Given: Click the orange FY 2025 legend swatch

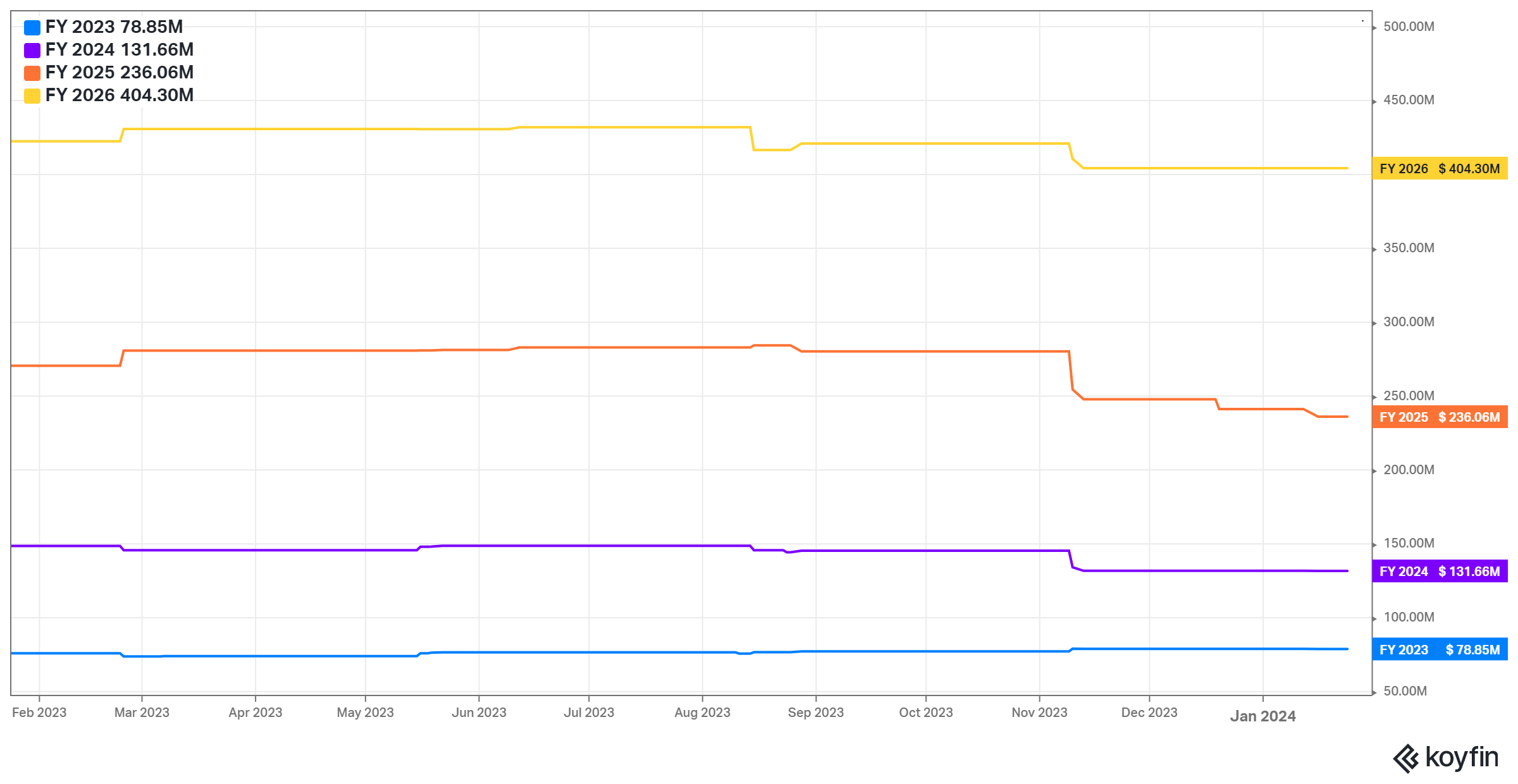Looking at the screenshot, I should [x=32, y=73].
